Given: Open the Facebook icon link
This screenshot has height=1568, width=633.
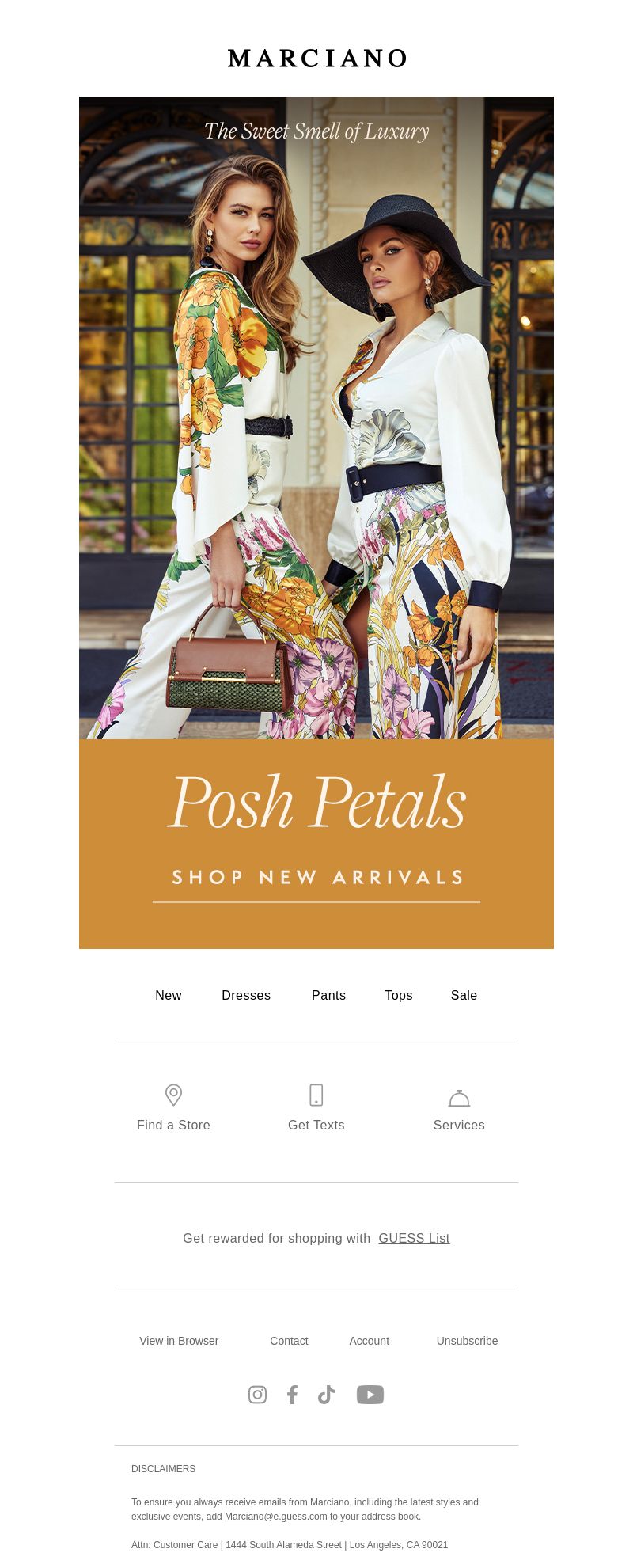Looking at the screenshot, I should (x=292, y=1395).
